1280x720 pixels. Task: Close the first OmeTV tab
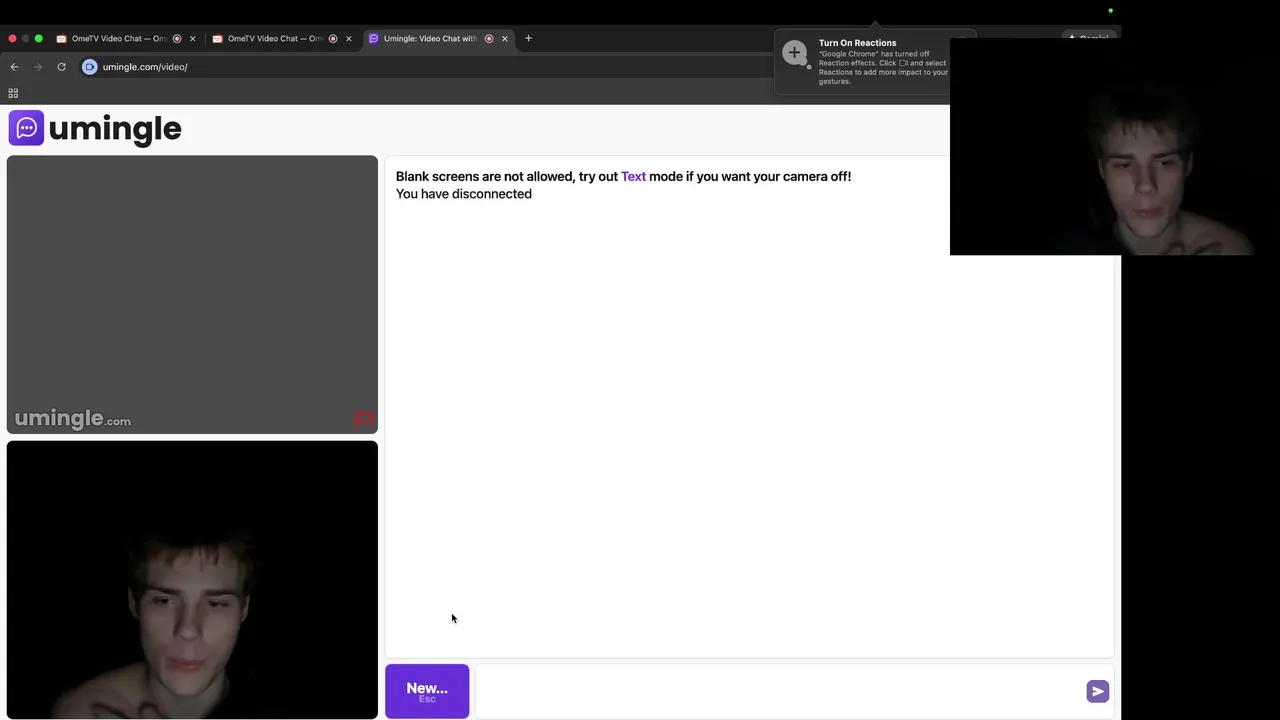(192, 39)
